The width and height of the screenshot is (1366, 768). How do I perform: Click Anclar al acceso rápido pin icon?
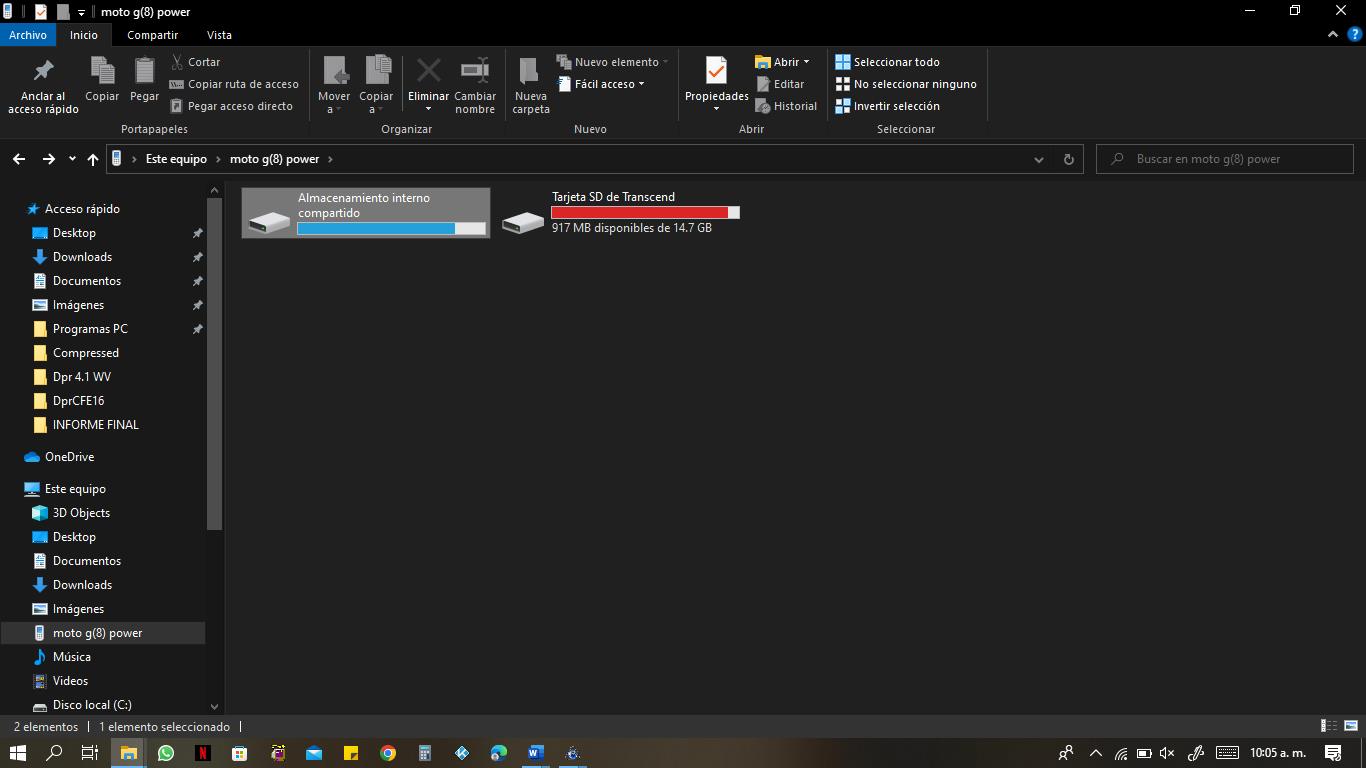[43, 72]
